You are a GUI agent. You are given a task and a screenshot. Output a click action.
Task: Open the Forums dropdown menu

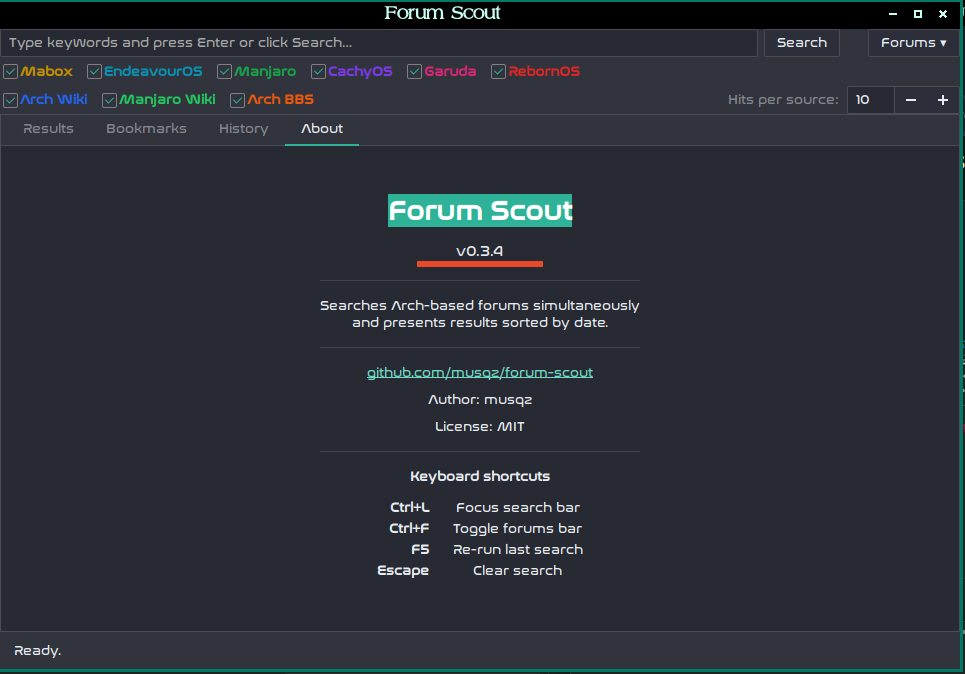click(913, 42)
